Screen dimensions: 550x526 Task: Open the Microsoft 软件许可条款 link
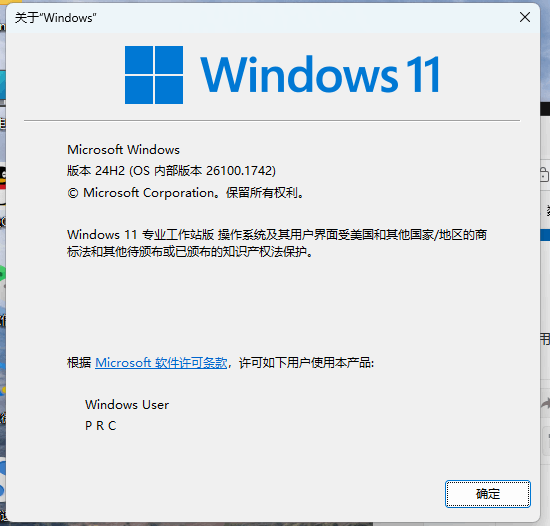tap(161, 363)
